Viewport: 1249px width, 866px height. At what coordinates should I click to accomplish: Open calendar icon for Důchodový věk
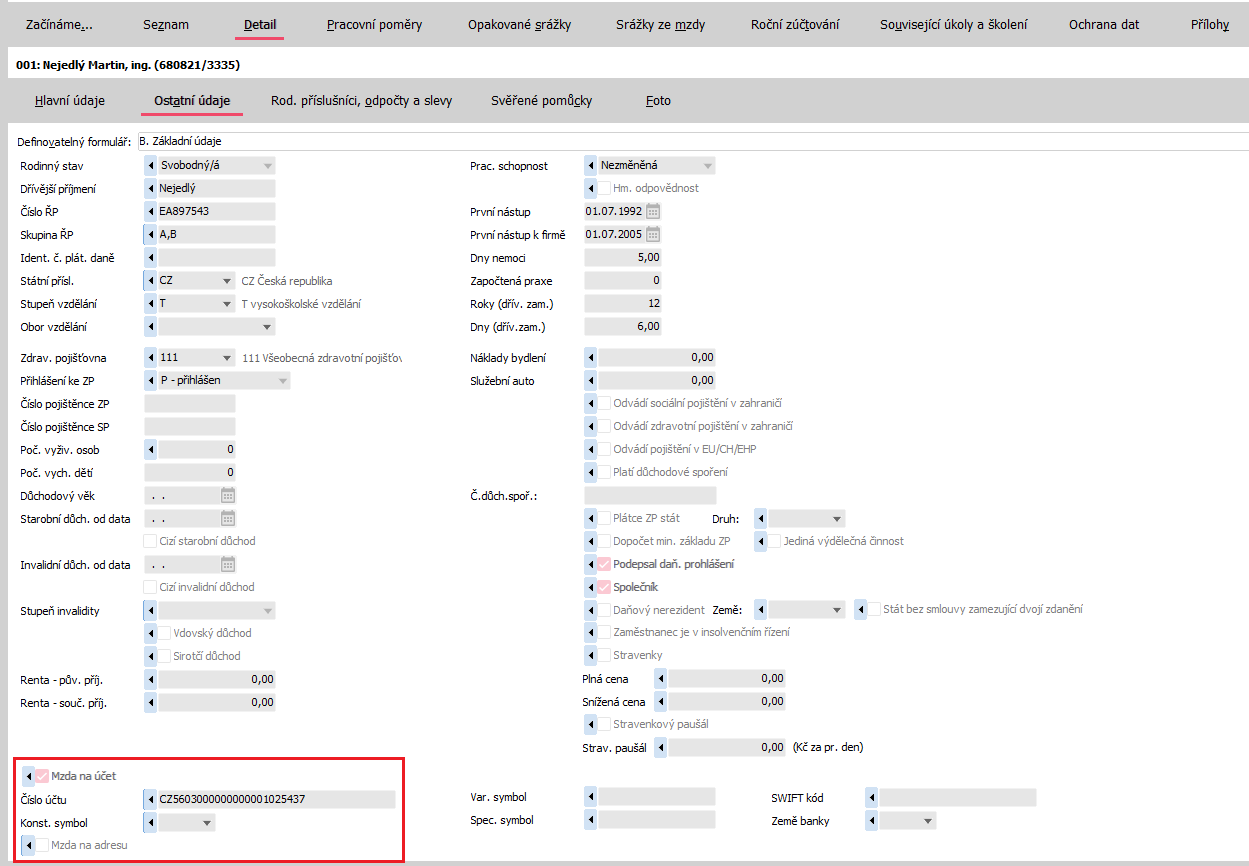pyautogui.click(x=228, y=495)
